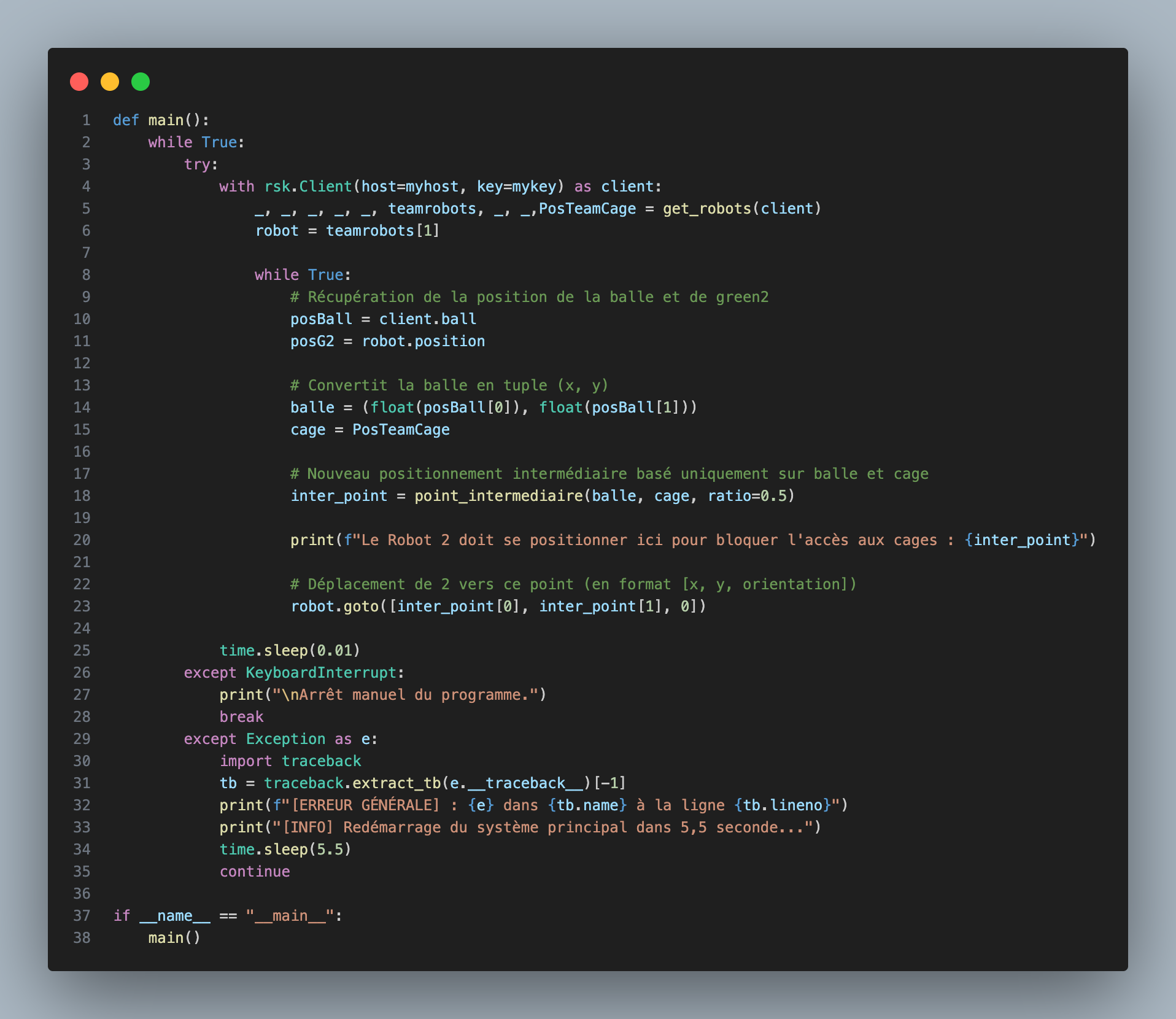
Task: Click 'robot = teamrobots[1]' on line 6
Action: [347, 231]
